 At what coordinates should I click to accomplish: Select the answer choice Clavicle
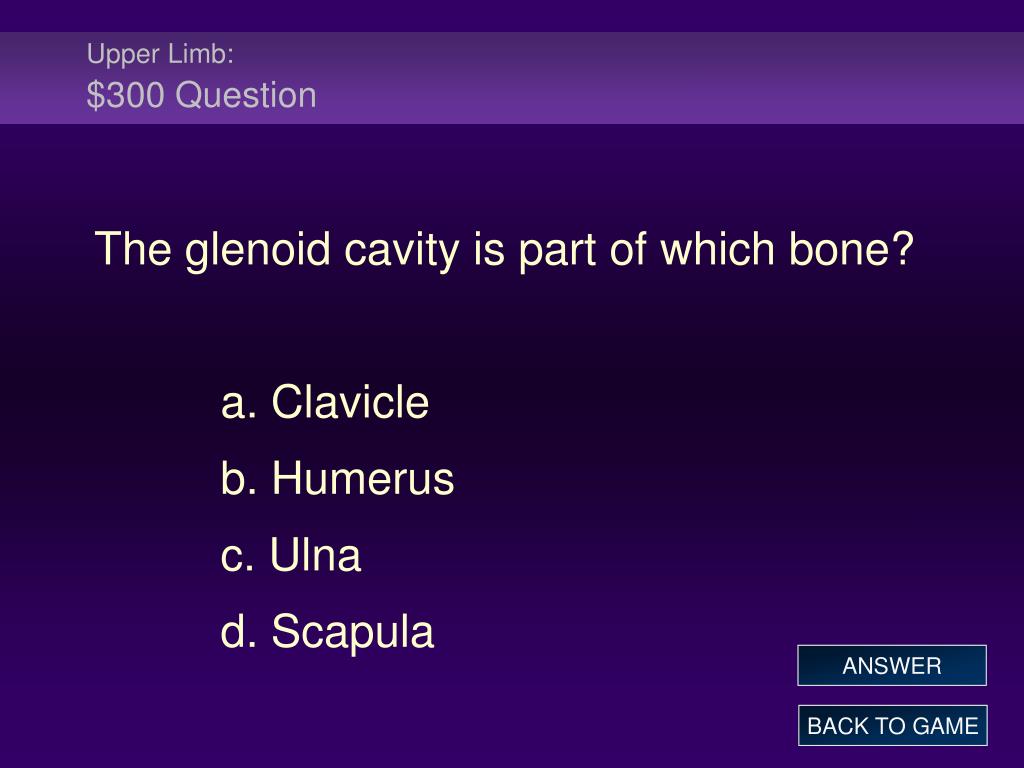[x=350, y=401]
